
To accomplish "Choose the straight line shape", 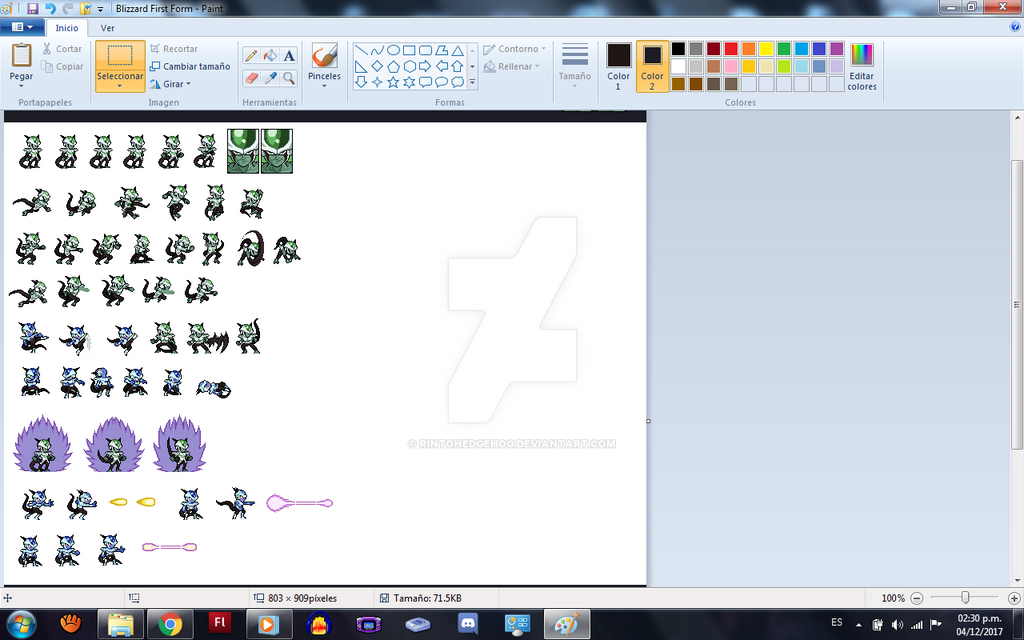I will click(x=361, y=50).
